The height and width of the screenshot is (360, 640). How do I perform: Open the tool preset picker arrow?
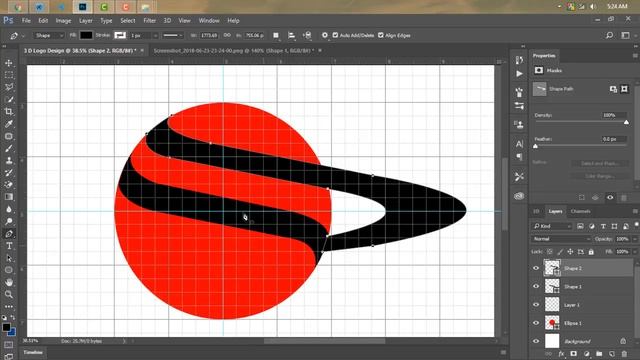point(23,36)
